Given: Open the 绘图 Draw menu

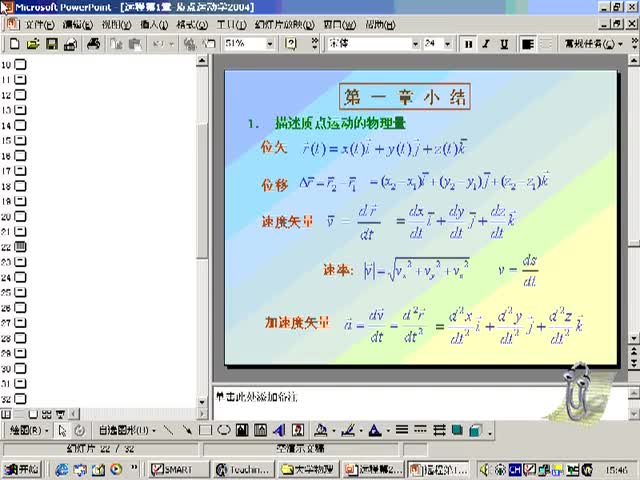Looking at the screenshot, I should coord(29,430).
